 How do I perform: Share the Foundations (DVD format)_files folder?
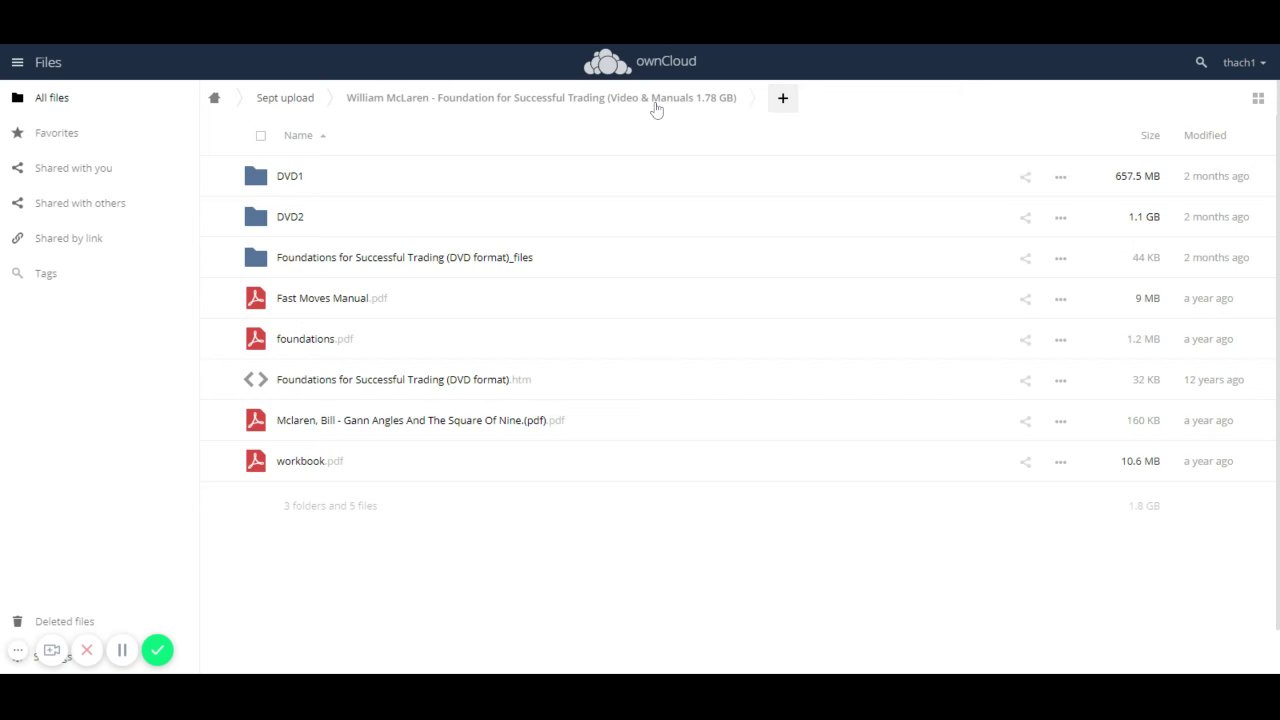coord(1025,258)
